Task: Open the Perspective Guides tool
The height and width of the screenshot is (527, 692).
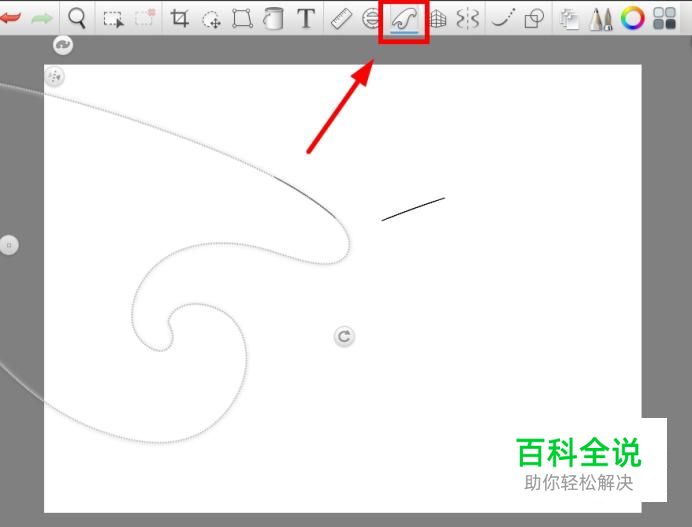Action: pos(438,19)
